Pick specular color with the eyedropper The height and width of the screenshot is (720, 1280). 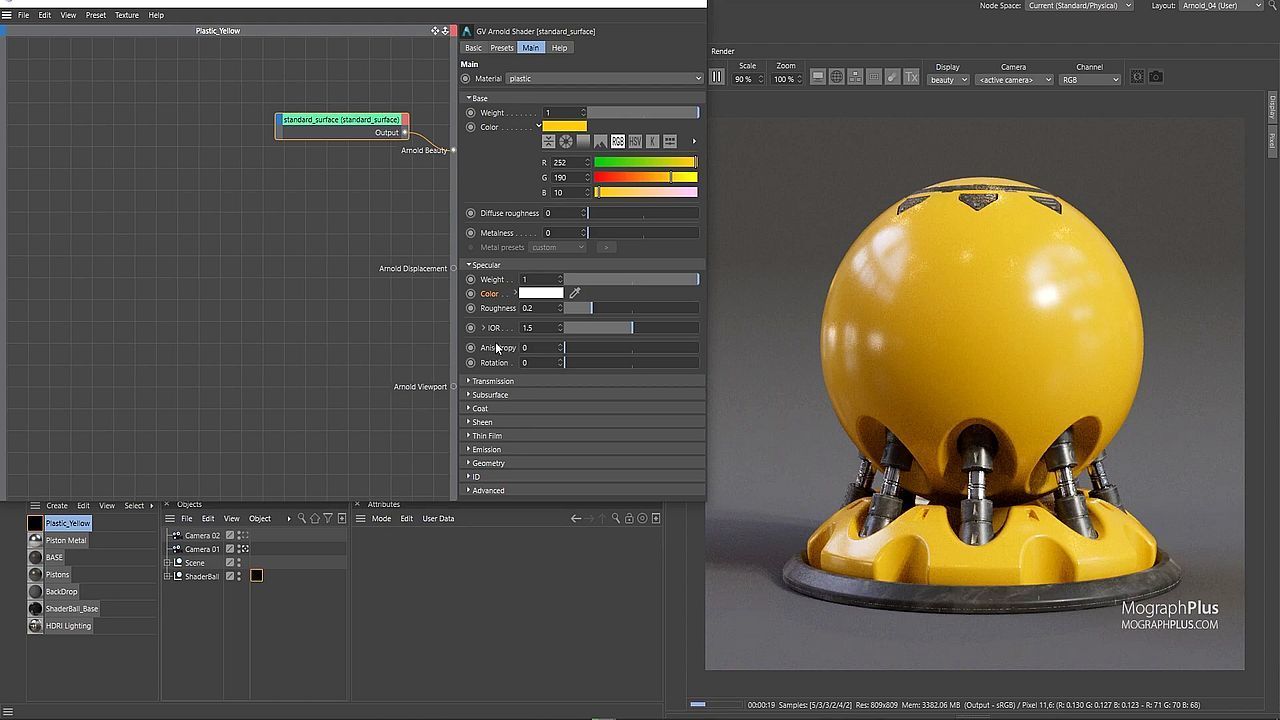pyautogui.click(x=575, y=294)
